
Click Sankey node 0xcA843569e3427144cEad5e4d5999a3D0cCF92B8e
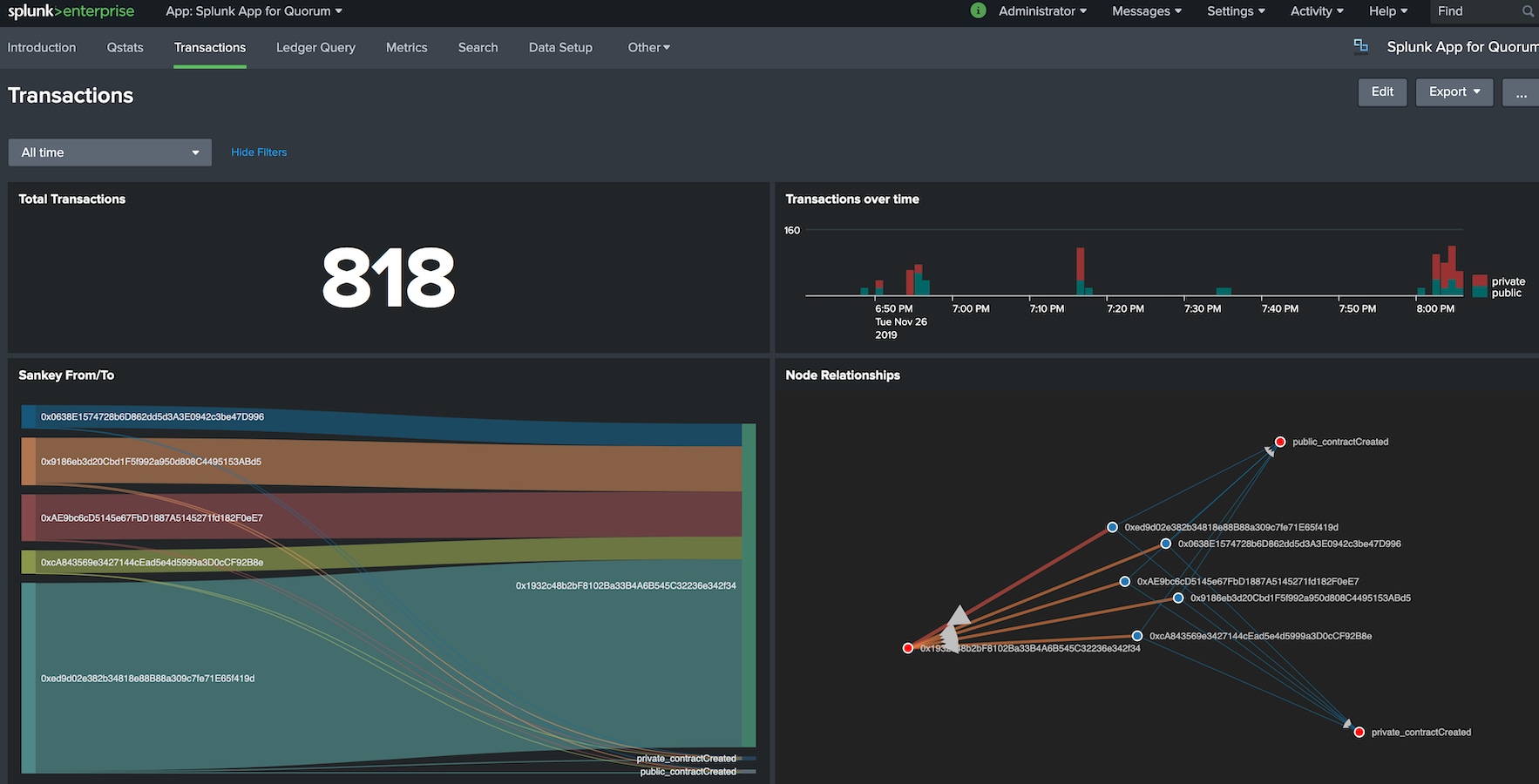point(29,562)
